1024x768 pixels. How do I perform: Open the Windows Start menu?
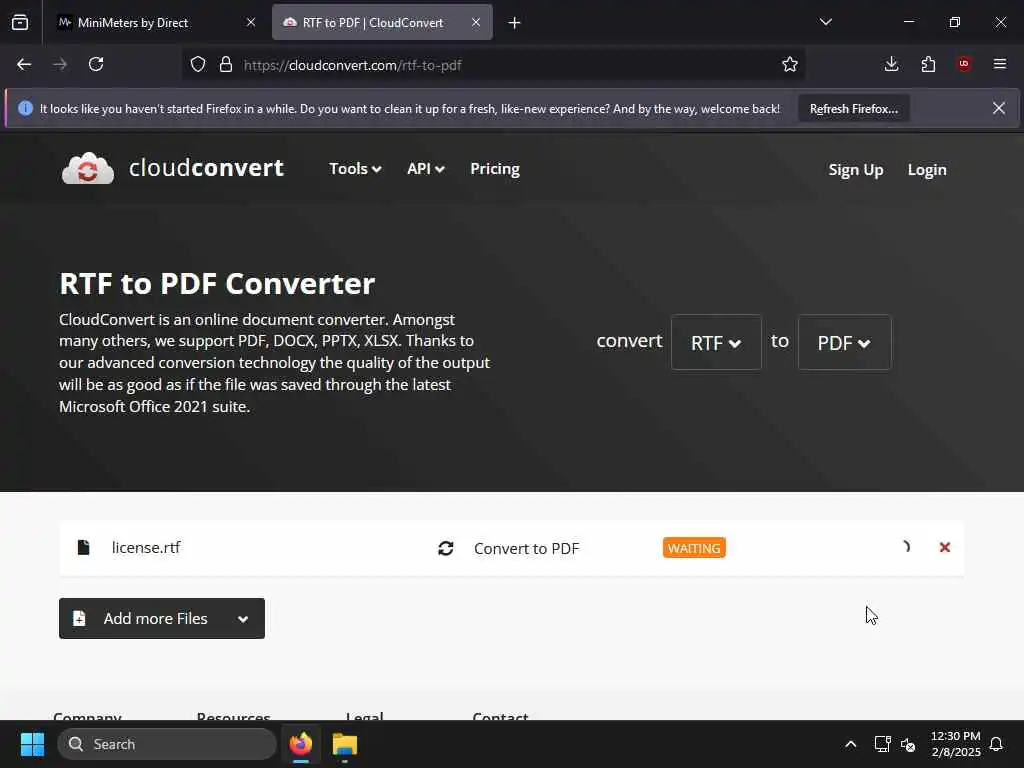(32, 744)
